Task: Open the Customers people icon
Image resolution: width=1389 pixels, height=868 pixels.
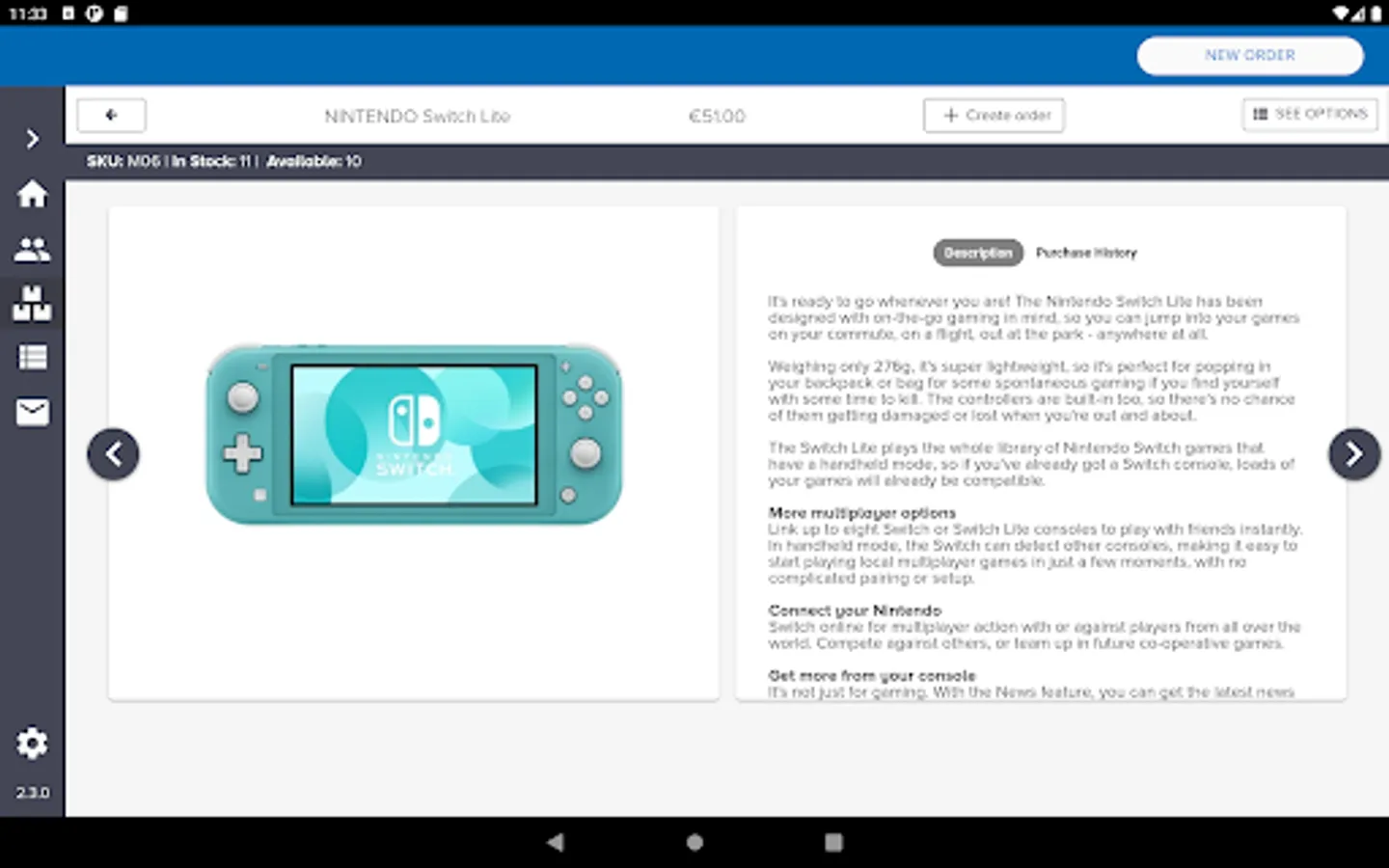Action: click(x=32, y=250)
